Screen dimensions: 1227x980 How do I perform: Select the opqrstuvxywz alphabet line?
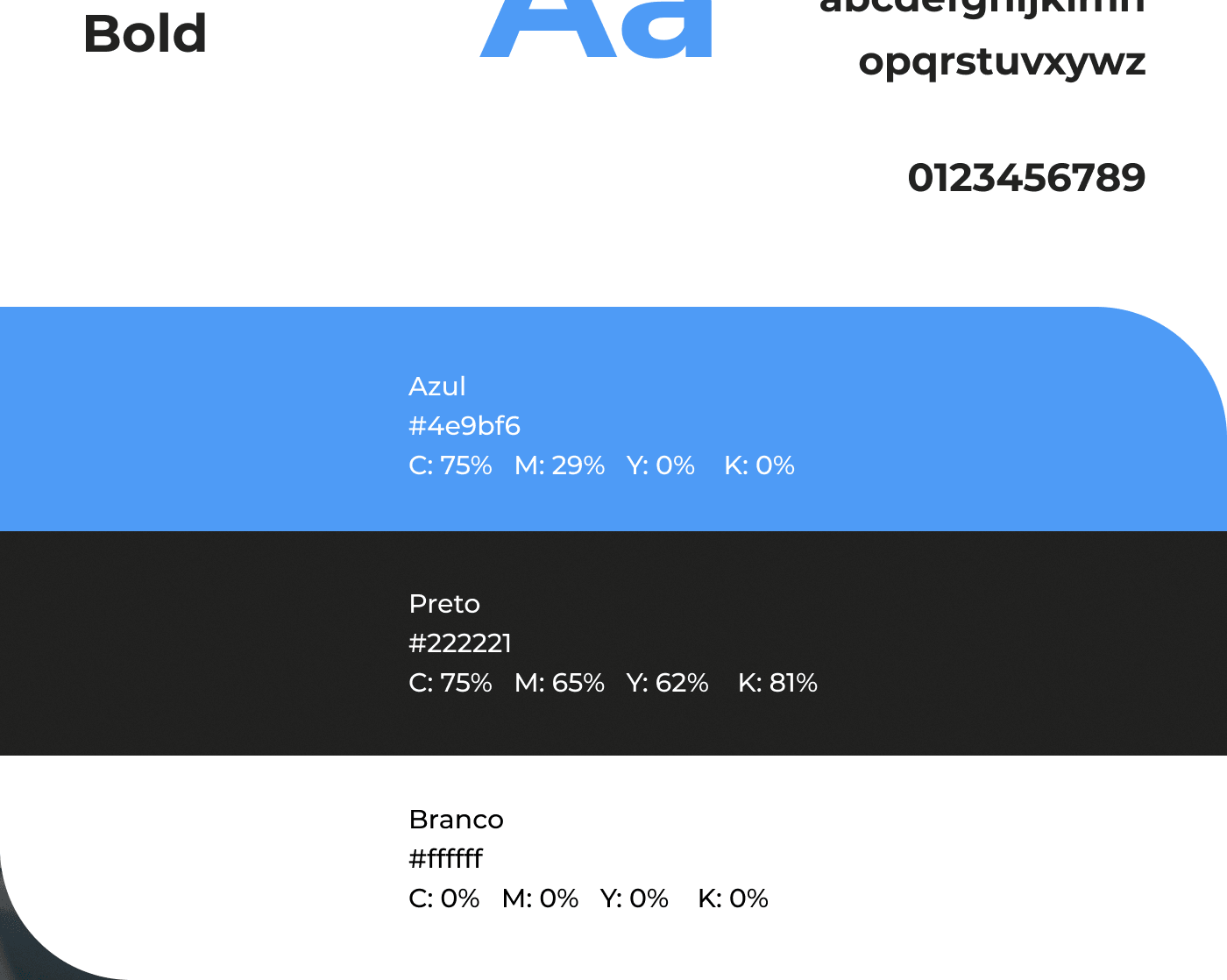(1002, 62)
